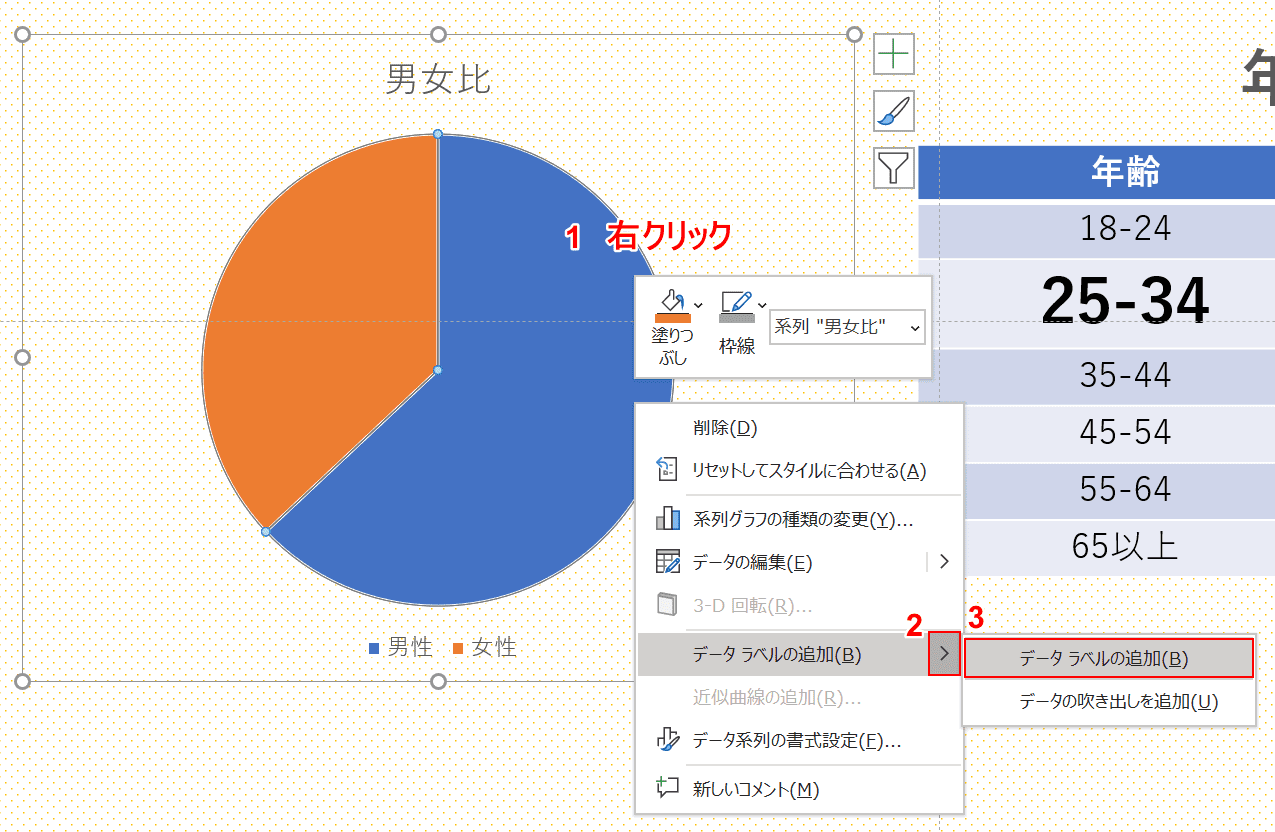Click the chart's bottom-middle resize handle
This screenshot has width=1275, height=832.
click(438, 681)
